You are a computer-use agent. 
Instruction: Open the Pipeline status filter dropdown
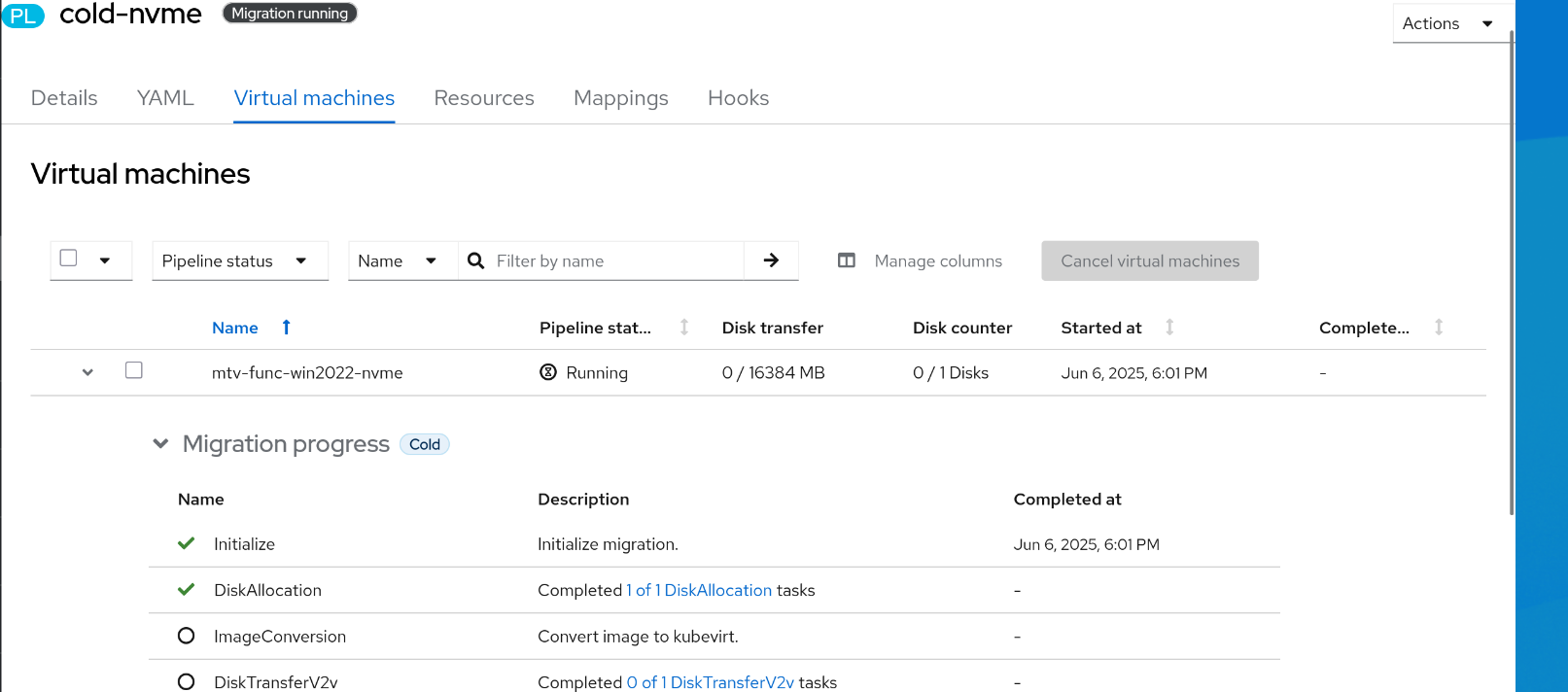[239, 260]
